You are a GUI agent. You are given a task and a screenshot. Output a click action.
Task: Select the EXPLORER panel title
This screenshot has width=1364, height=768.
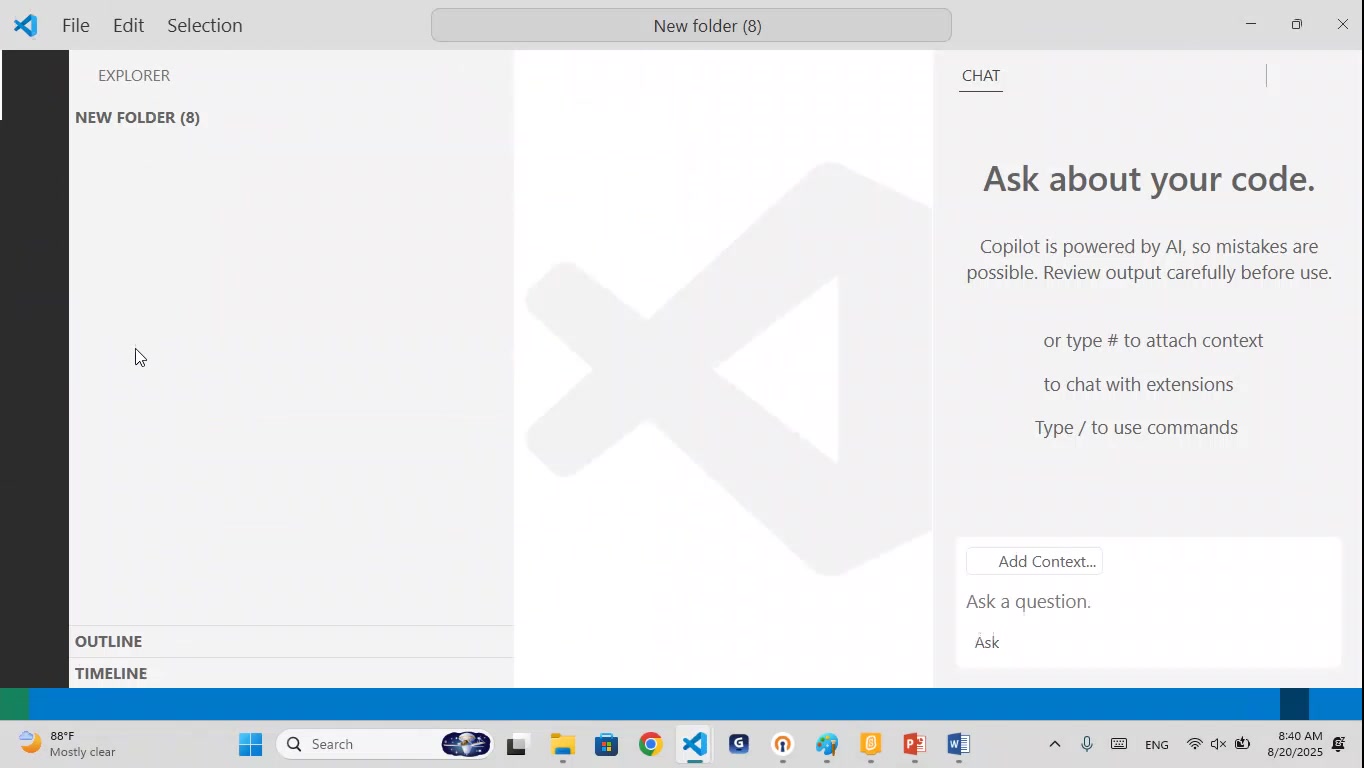[134, 75]
